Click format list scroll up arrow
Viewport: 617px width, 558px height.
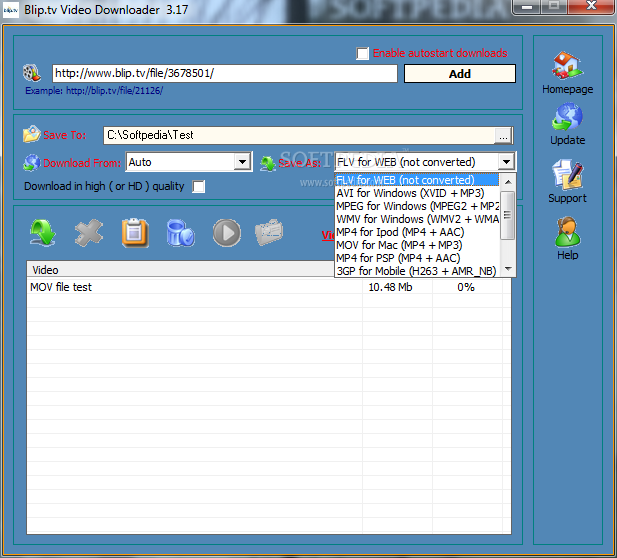click(x=508, y=181)
